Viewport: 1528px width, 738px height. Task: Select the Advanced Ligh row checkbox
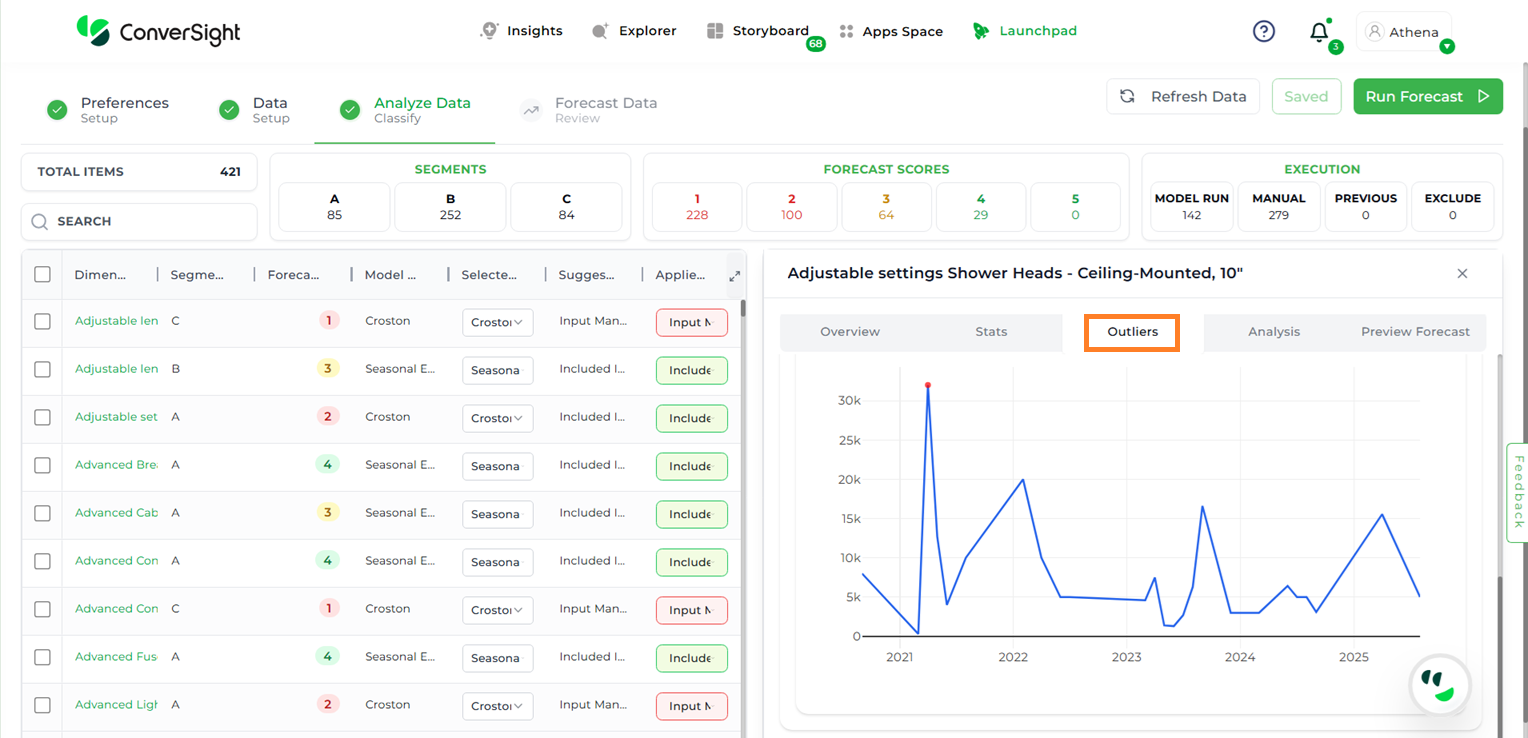(x=42, y=705)
